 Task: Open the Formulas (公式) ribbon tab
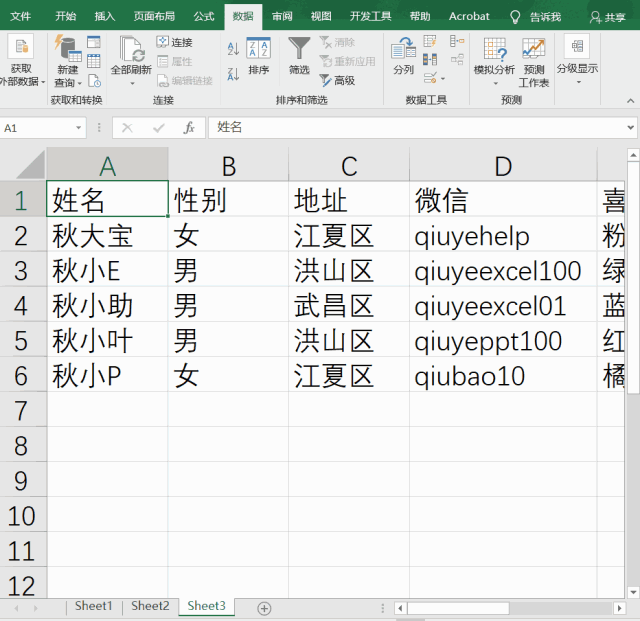[204, 16]
